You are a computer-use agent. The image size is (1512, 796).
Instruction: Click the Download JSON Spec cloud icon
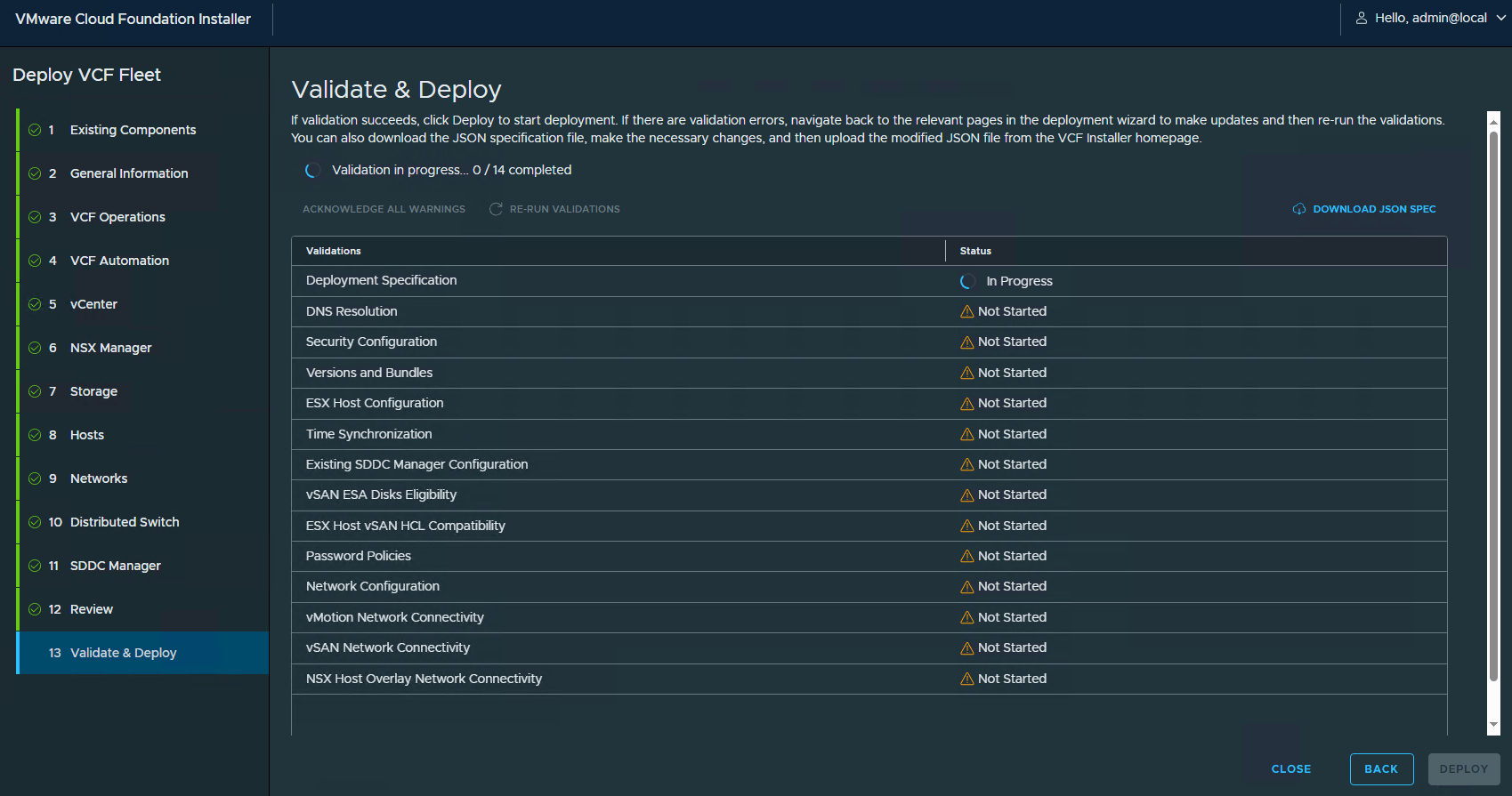coord(1299,209)
